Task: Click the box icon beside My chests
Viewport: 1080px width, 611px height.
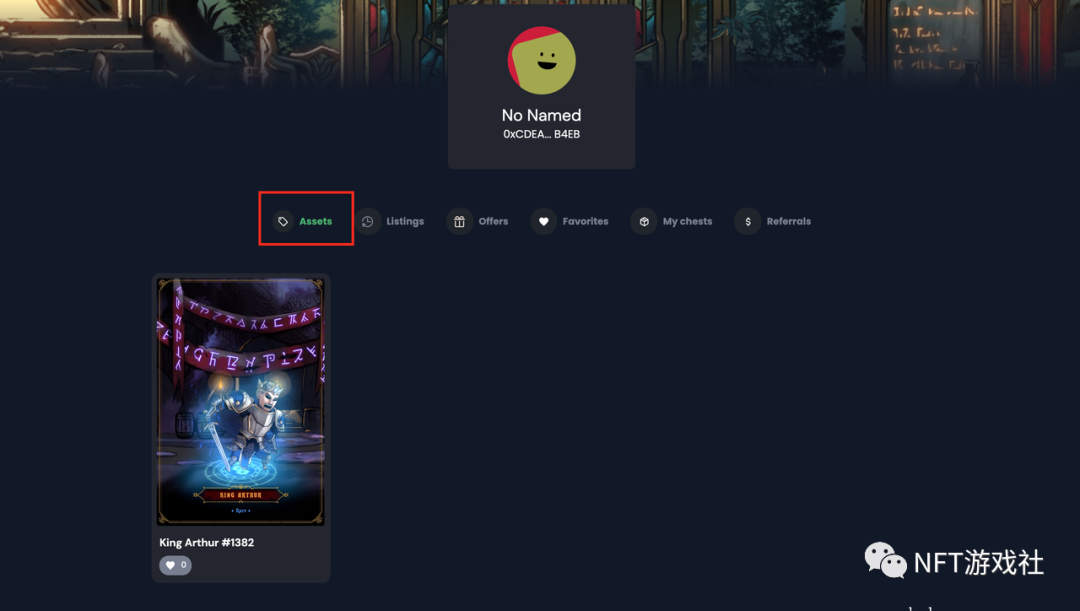Action: [644, 221]
